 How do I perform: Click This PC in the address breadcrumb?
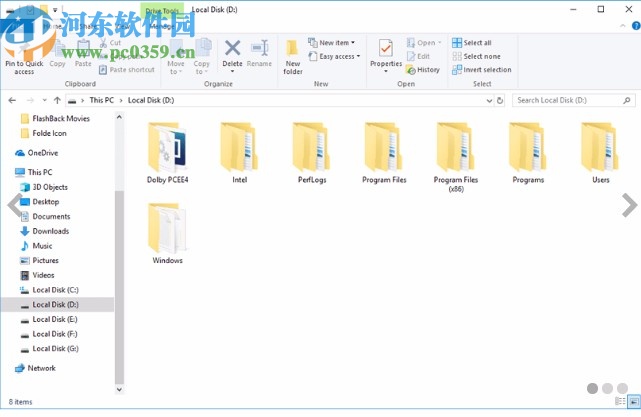[102, 100]
